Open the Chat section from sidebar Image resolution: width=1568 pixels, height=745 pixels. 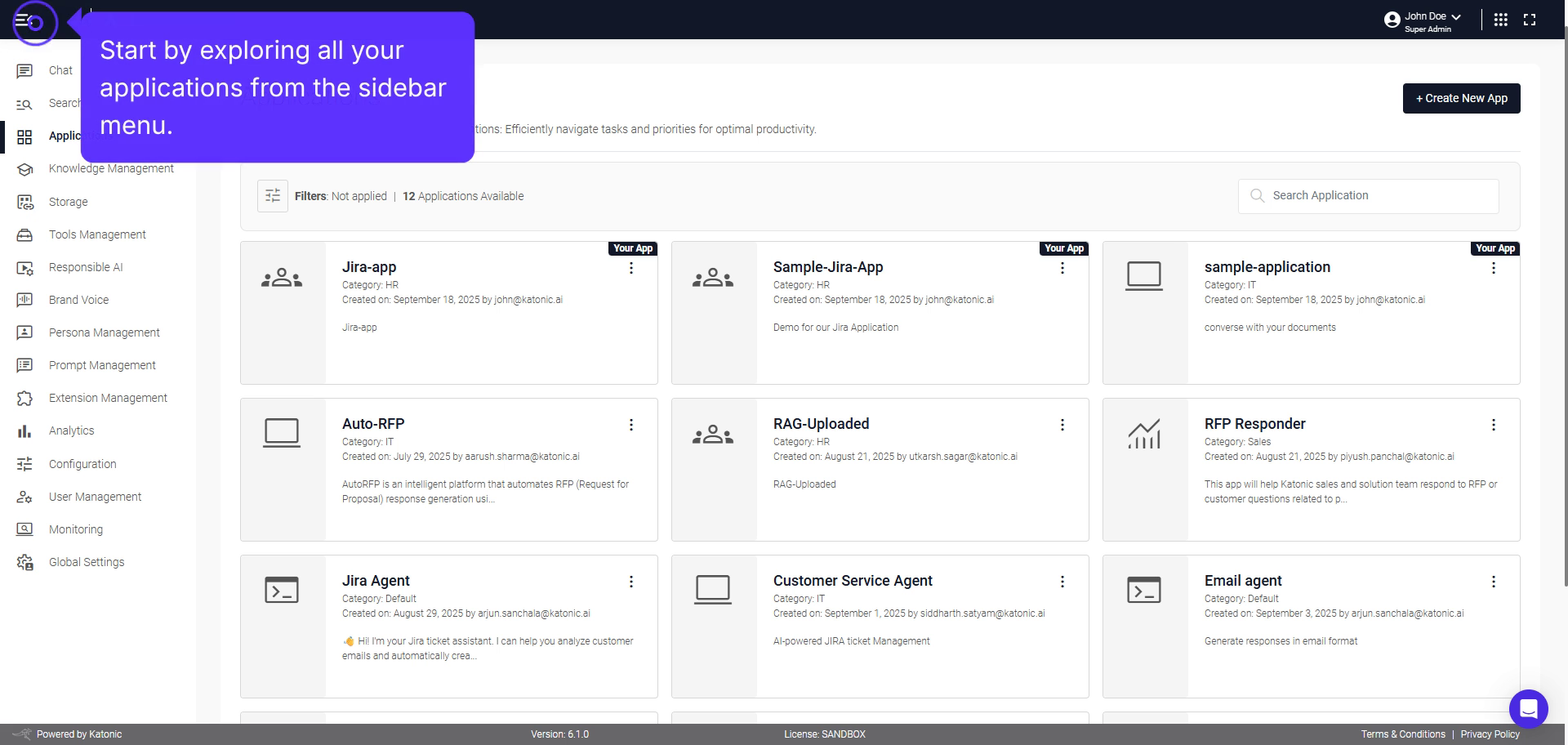click(x=60, y=70)
